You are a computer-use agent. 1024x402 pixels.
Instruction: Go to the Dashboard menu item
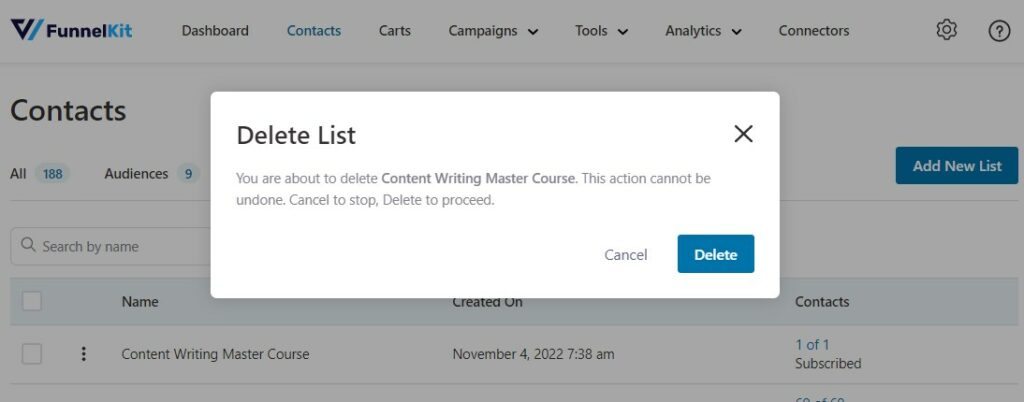[x=215, y=31]
